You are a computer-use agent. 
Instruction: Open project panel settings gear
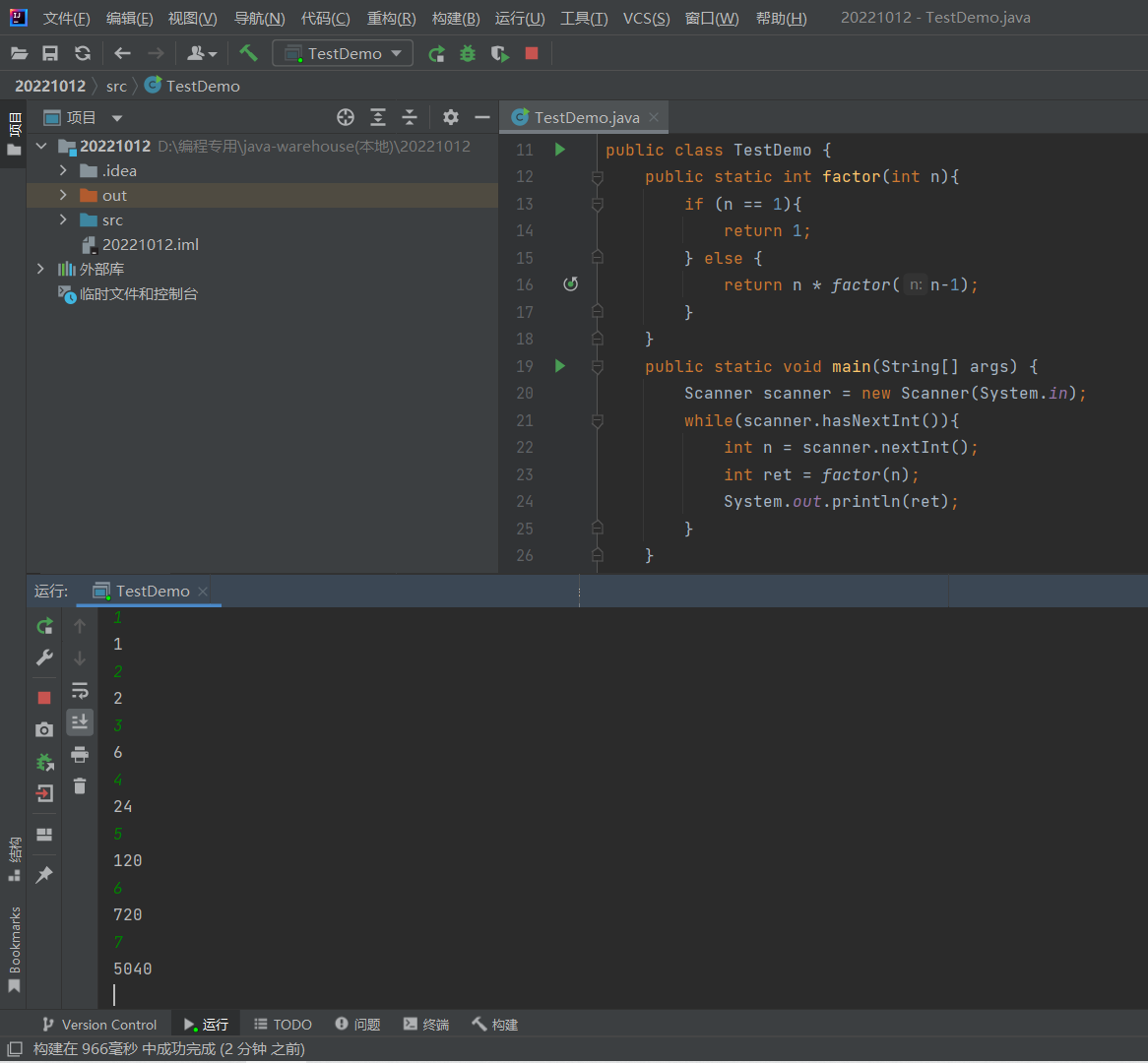451,117
